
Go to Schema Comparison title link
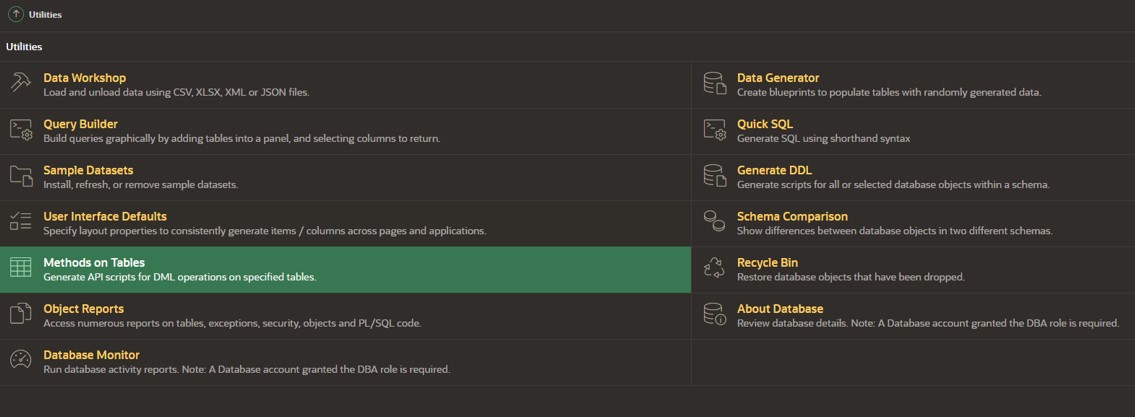tap(792, 216)
